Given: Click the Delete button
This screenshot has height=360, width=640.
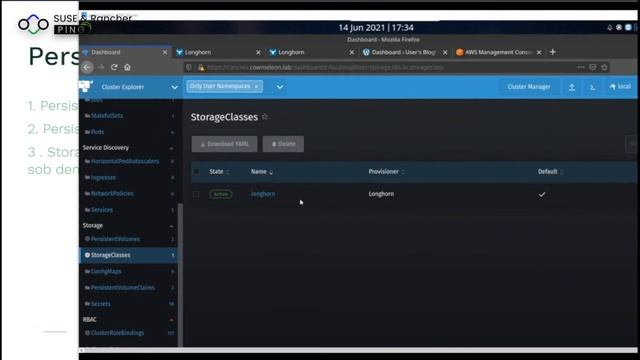Looking at the screenshot, I should click(x=283, y=144).
